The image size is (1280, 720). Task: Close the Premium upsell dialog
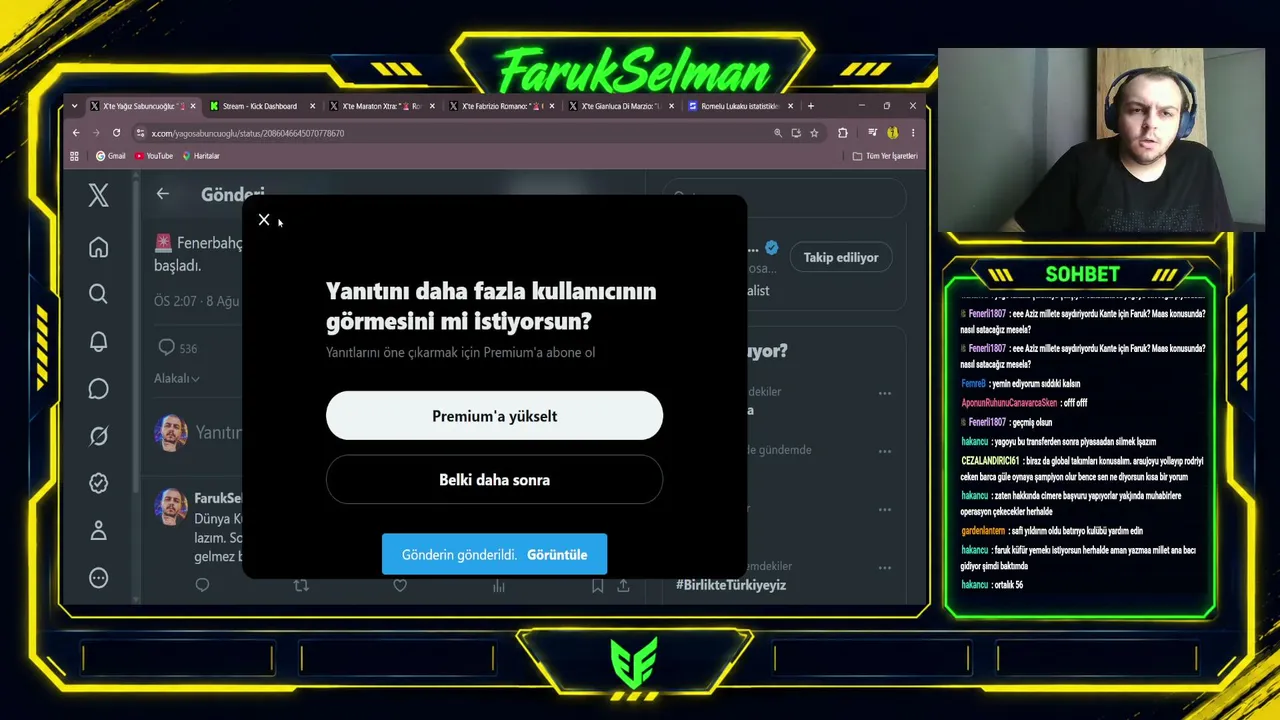pos(264,220)
